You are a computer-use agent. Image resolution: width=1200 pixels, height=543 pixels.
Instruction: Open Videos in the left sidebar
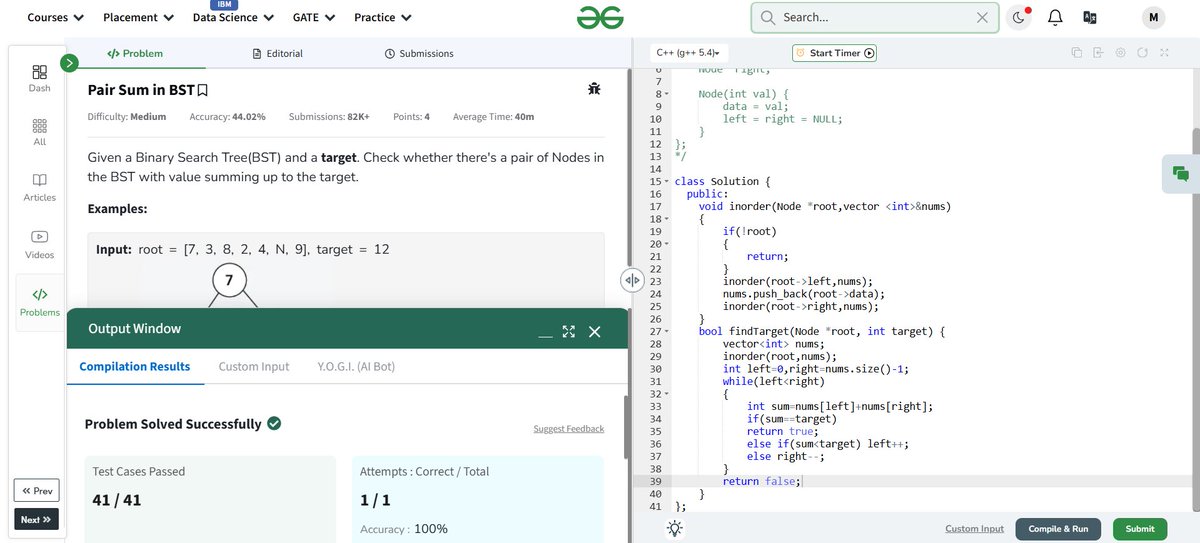pyautogui.click(x=39, y=244)
